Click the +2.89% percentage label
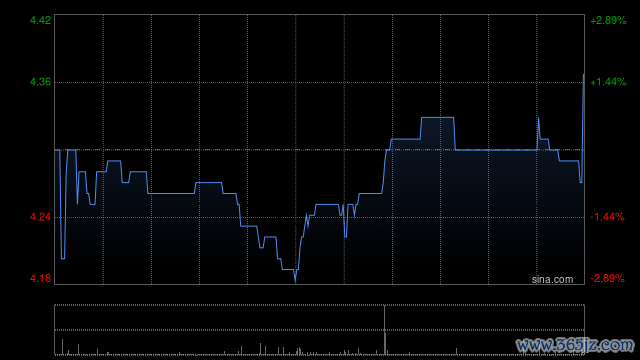 tap(608, 20)
